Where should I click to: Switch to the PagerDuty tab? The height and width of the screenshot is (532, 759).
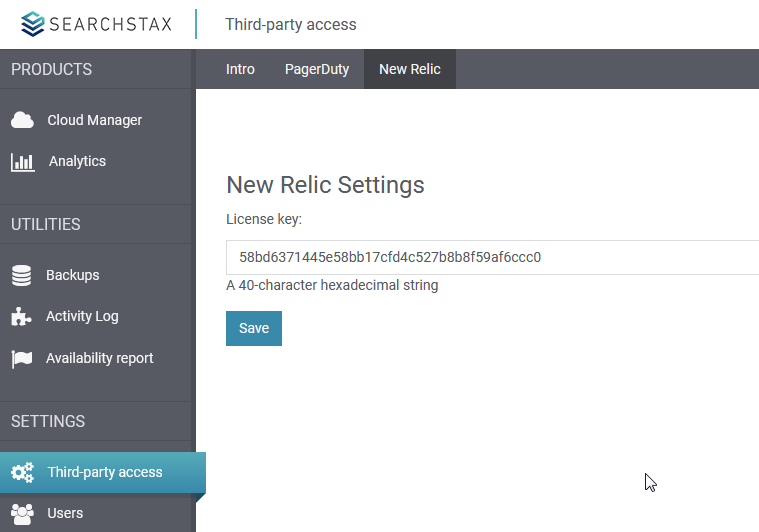(x=317, y=69)
